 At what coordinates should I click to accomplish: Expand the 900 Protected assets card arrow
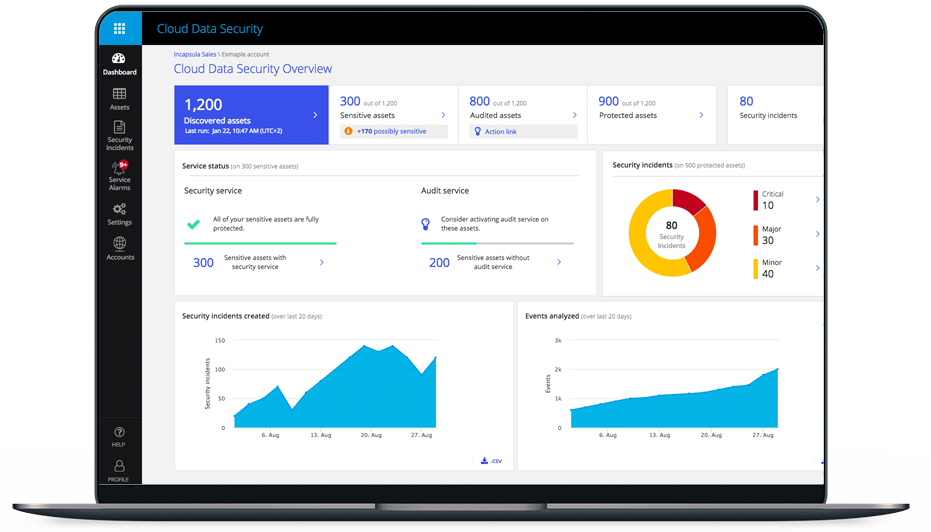(x=701, y=115)
